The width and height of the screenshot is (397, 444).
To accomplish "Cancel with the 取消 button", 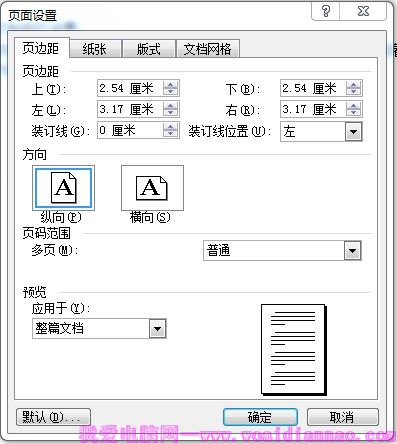I will (342, 417).
